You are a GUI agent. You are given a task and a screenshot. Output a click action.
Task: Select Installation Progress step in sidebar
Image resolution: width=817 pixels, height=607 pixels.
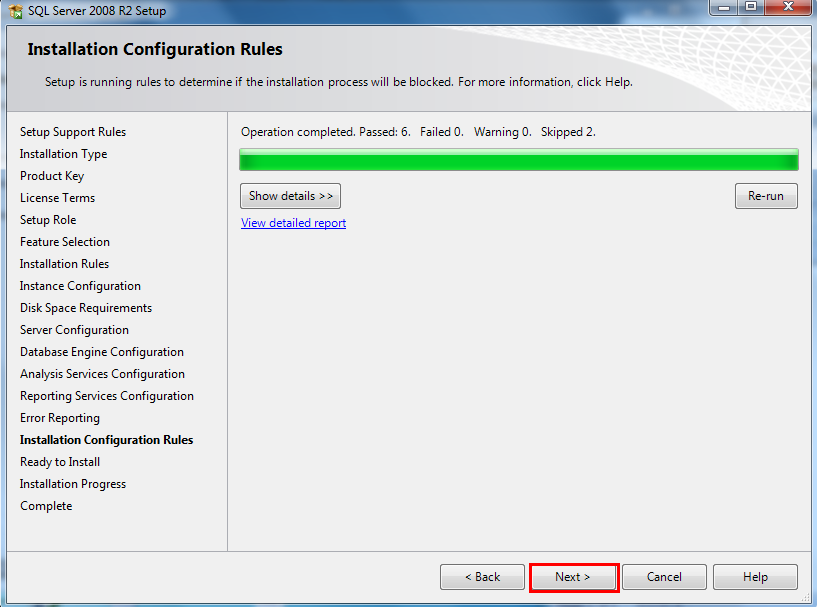coord(73,484)
